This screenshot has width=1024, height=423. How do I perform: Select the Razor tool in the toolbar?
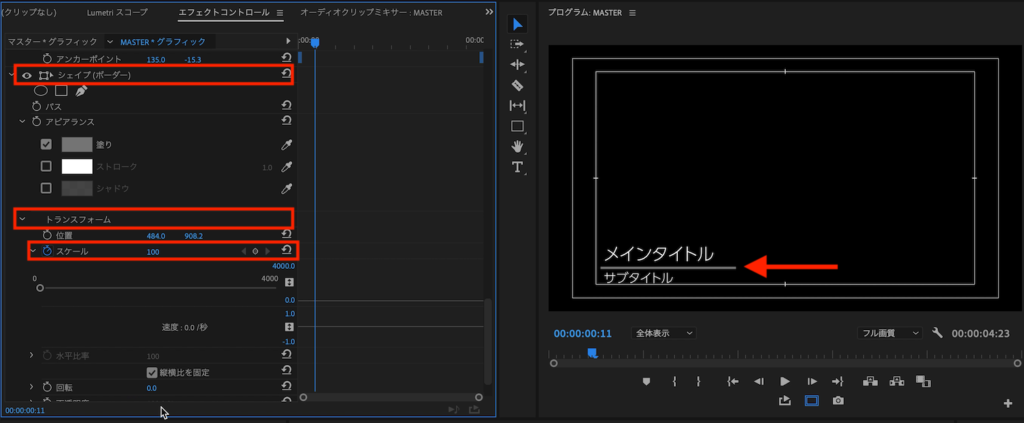pos(517,86)
